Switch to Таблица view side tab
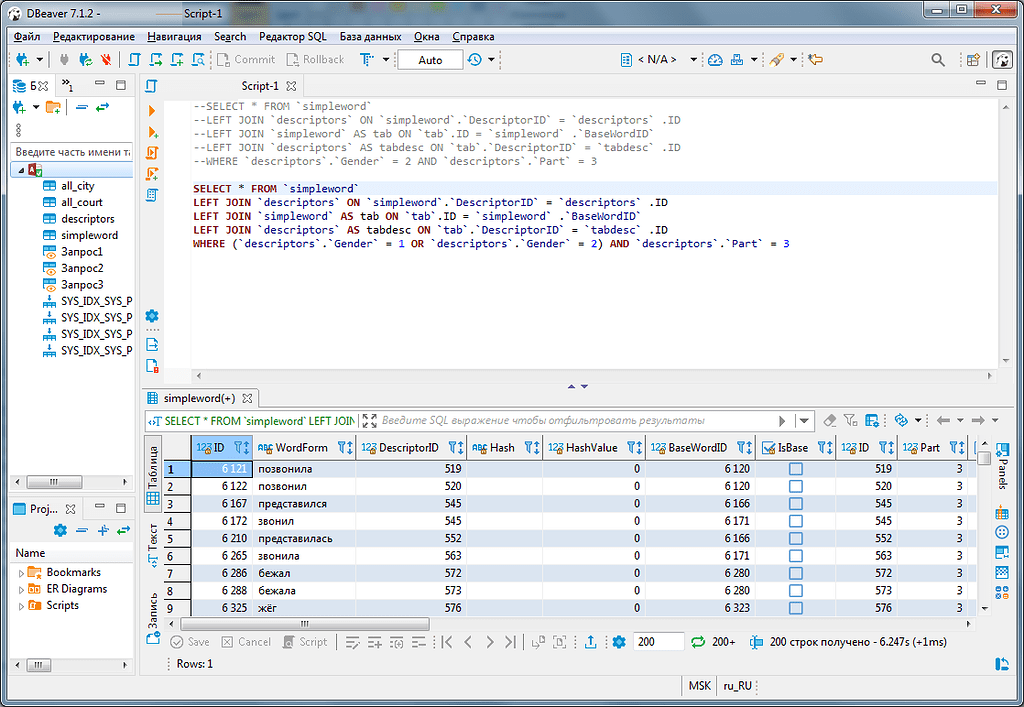The height and width of the screenshot is (707, 1024). (153, 475)
